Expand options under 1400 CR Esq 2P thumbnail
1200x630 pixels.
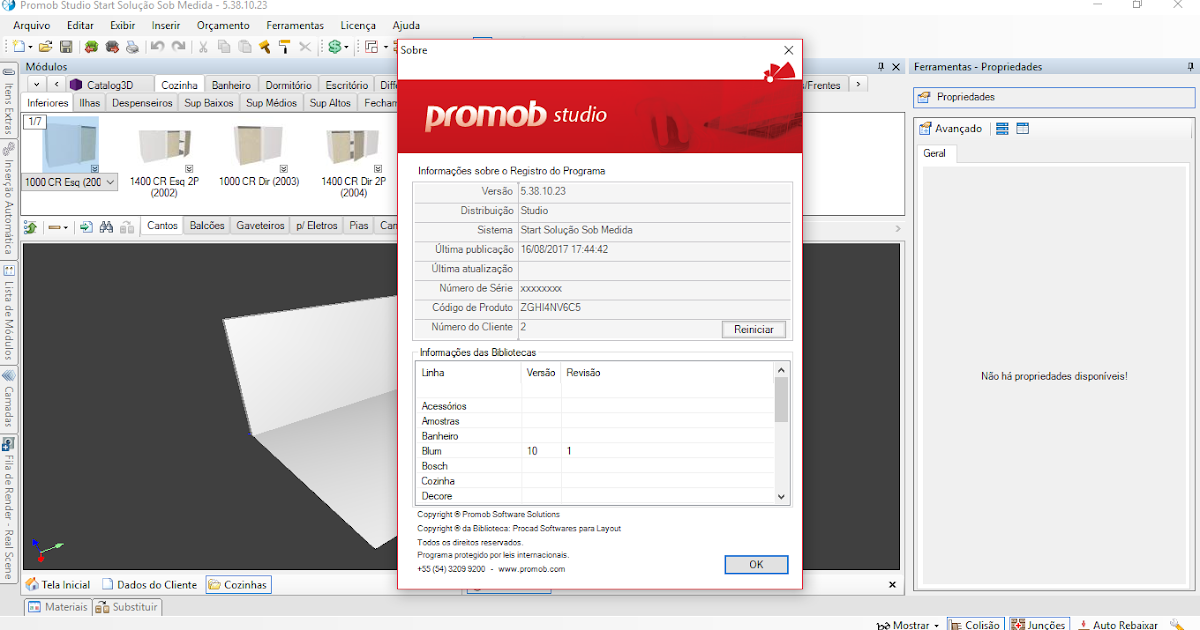coord(189,168)
